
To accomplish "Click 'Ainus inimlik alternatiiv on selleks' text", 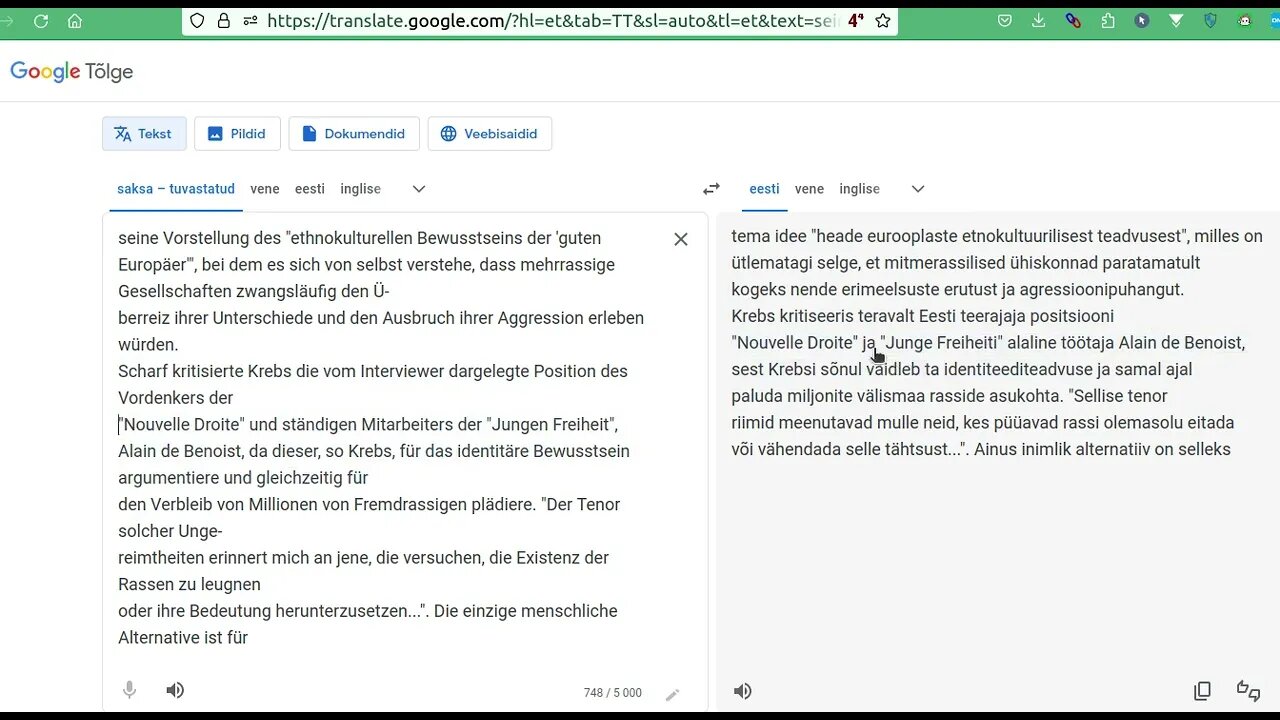I will click(x=1102, y=449).
